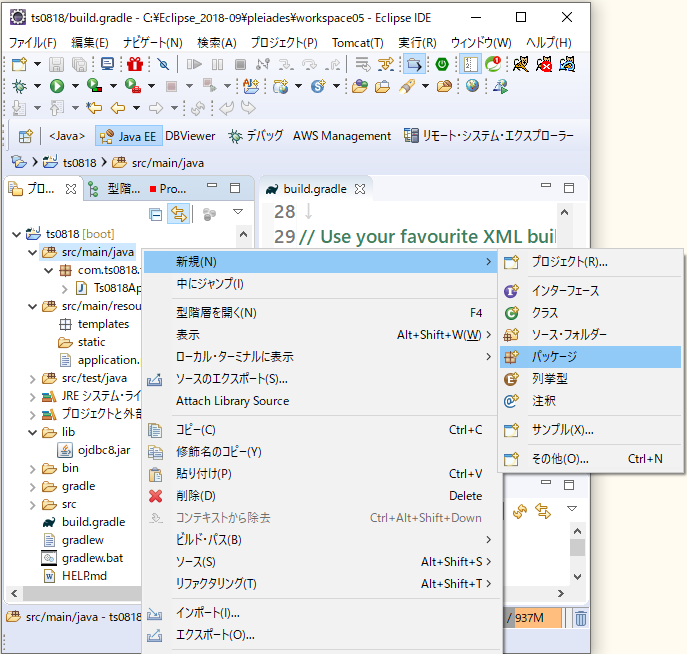Close the project explorer tab
This screenshot has width=687, height=654.
click(x=71, y=189)
